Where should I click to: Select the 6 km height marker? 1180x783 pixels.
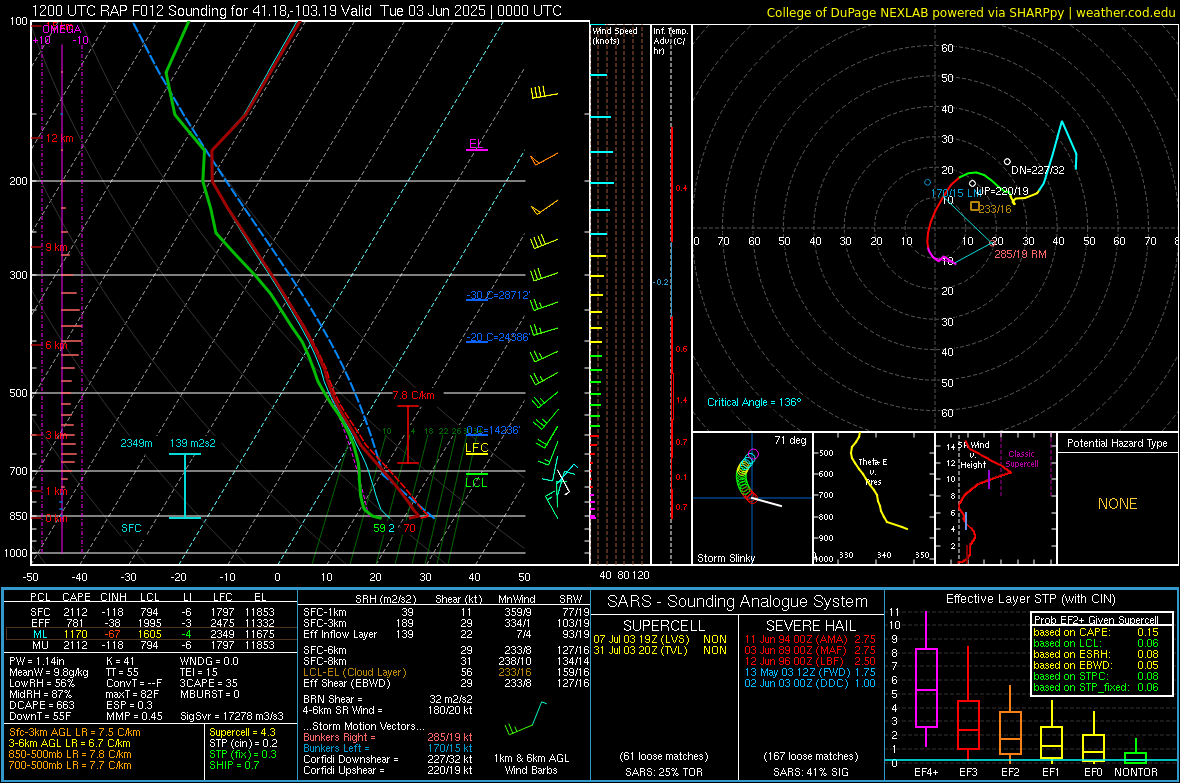click(x=58, y=345)
